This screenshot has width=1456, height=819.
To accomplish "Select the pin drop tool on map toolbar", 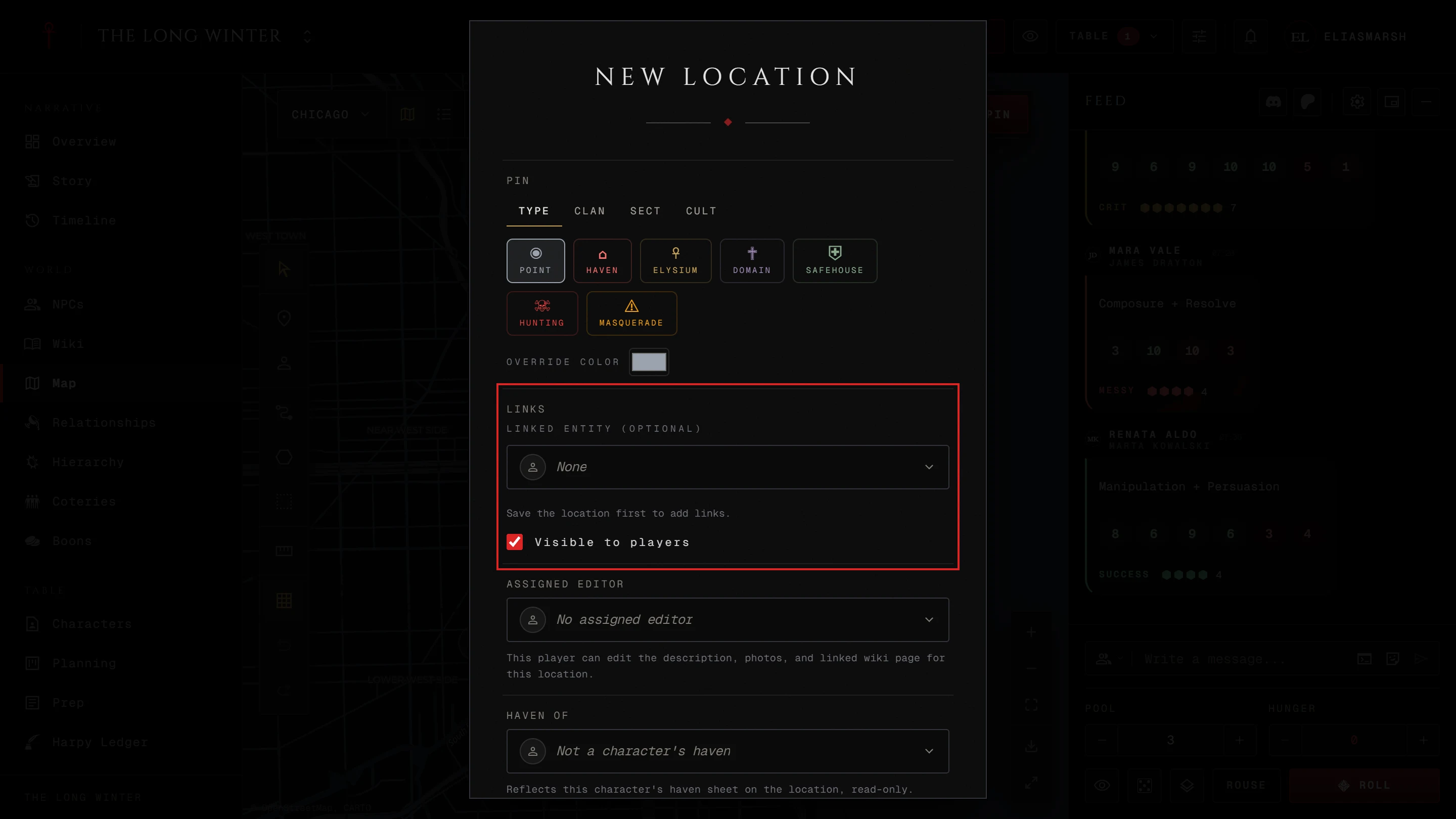I will pos(284,319).
